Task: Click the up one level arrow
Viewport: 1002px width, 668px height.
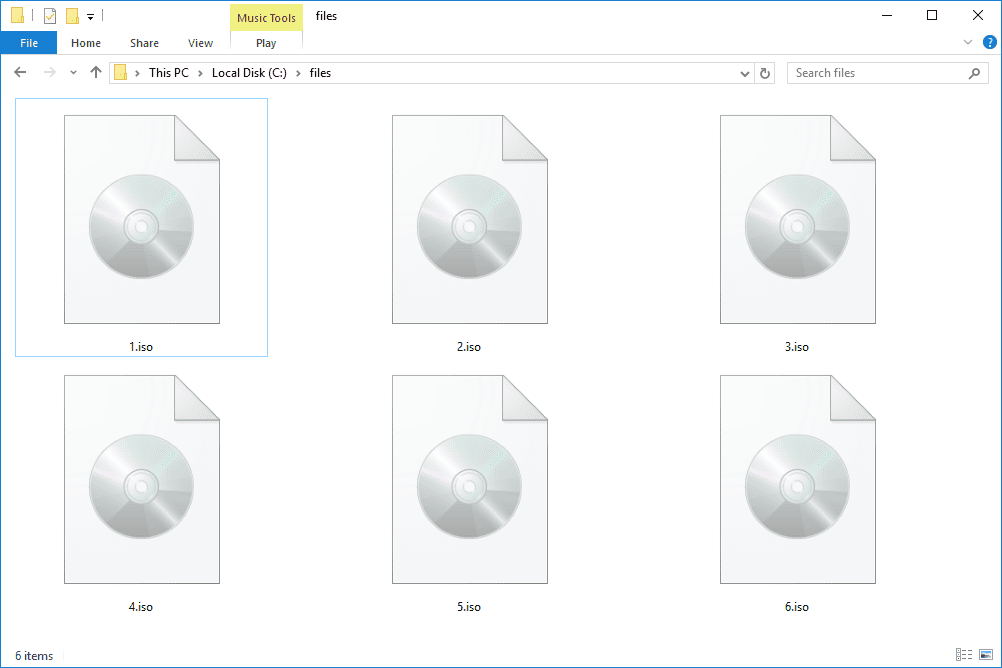Action: click(x=95, y=72)
